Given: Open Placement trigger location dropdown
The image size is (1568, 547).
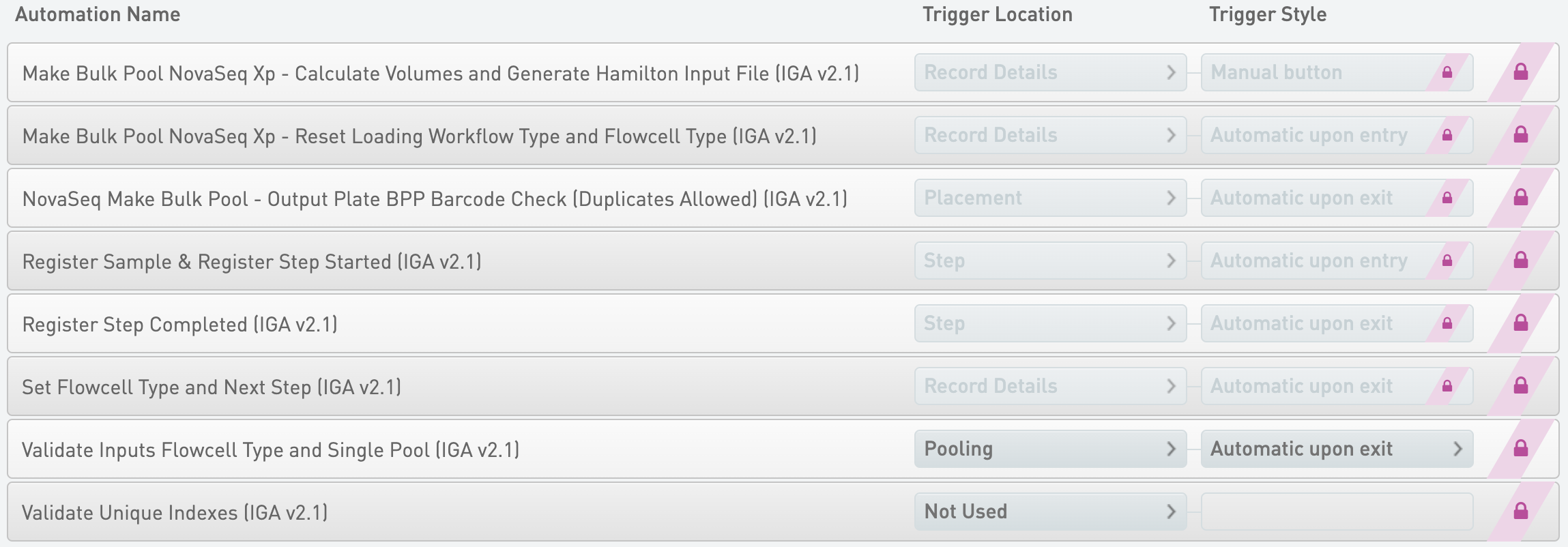Looking at the screenshot, I should pyautogui.click(x=1049, y=198).
